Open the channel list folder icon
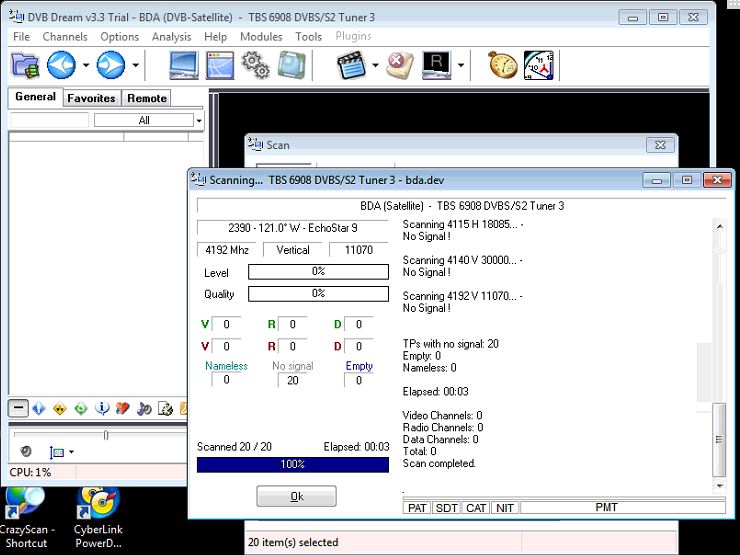 (x=25, y=65)
